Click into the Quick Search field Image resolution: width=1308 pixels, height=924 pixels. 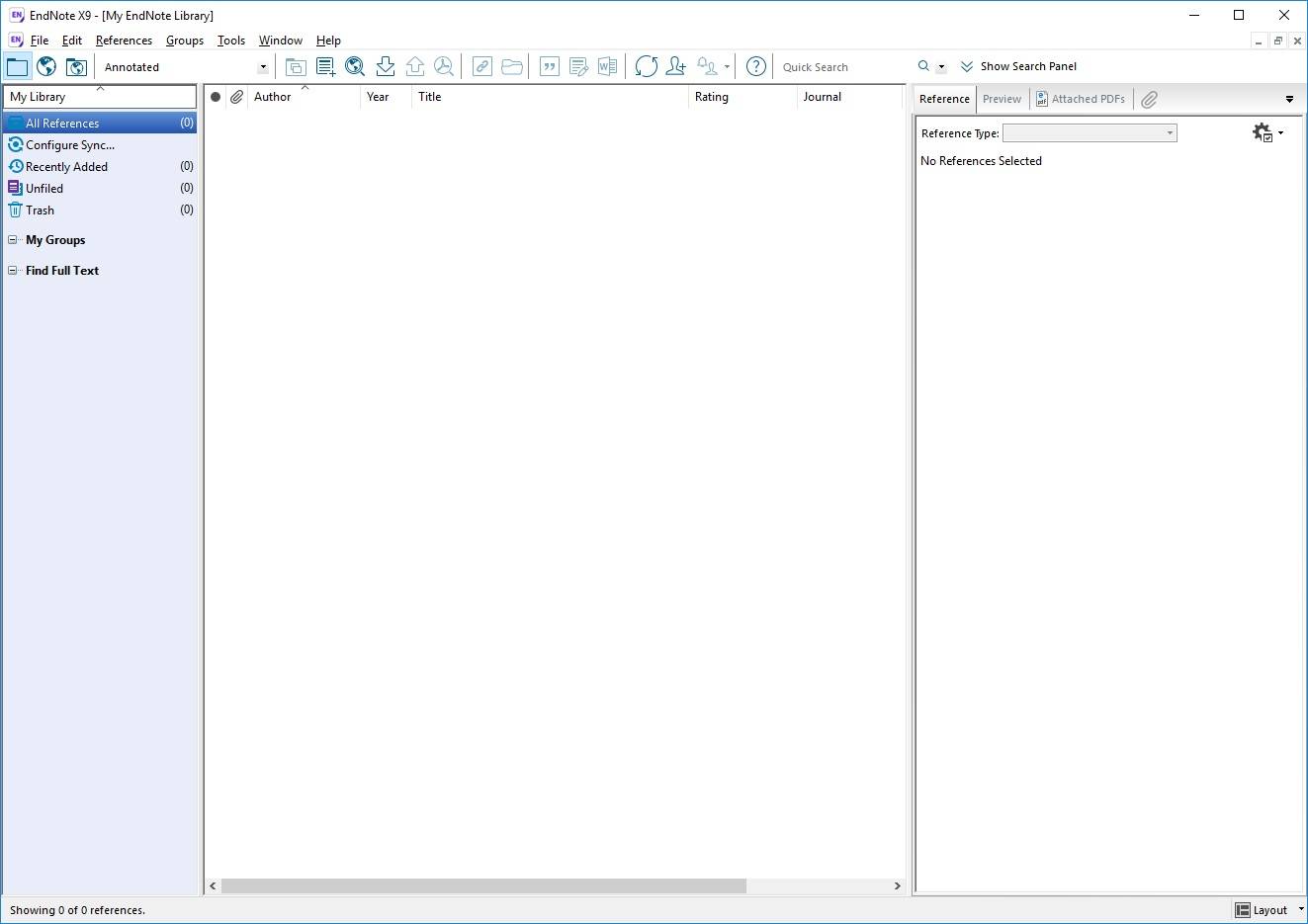tap(845, 67)
